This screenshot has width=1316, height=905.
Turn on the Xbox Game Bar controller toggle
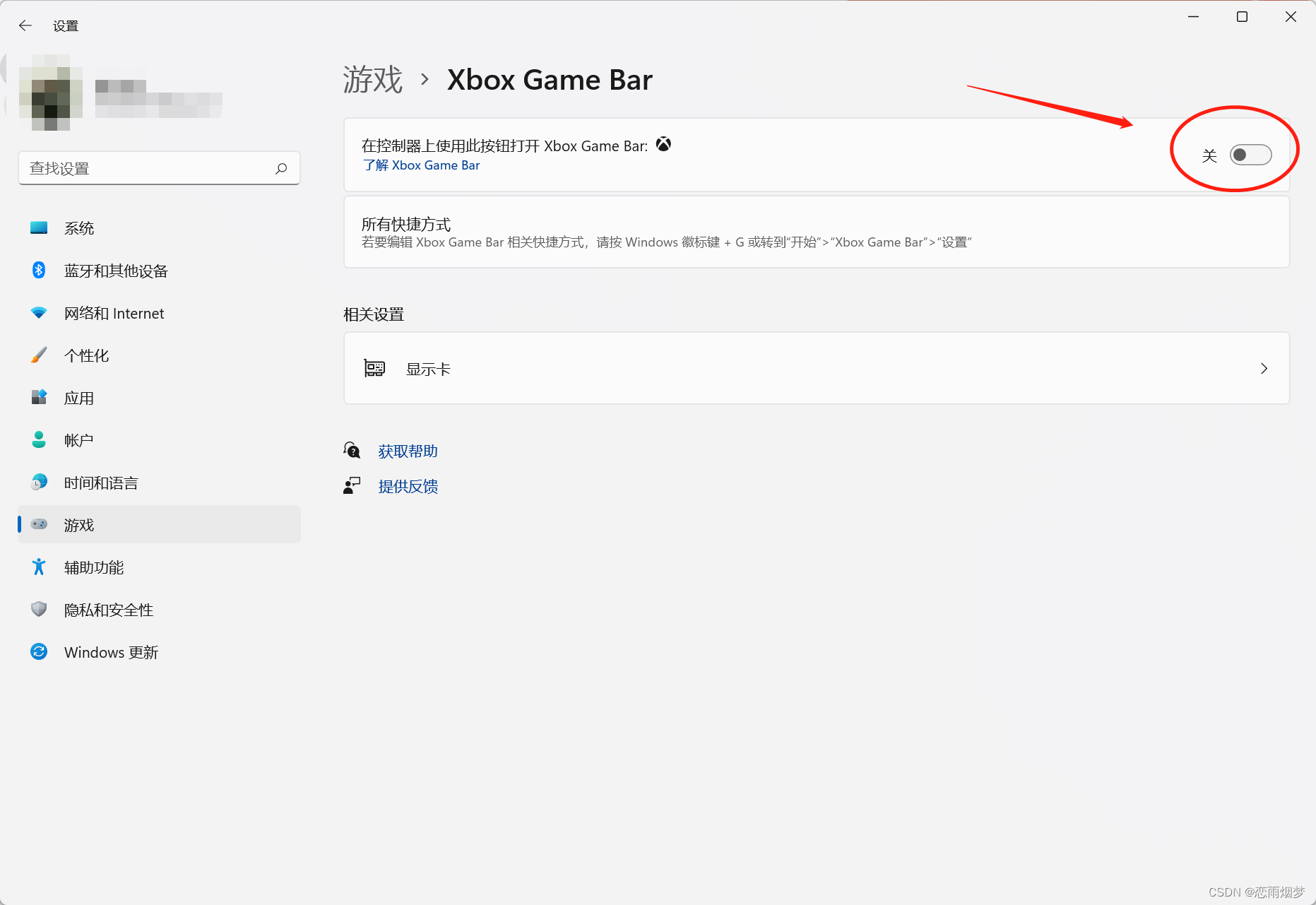(x=1250, y=155)
